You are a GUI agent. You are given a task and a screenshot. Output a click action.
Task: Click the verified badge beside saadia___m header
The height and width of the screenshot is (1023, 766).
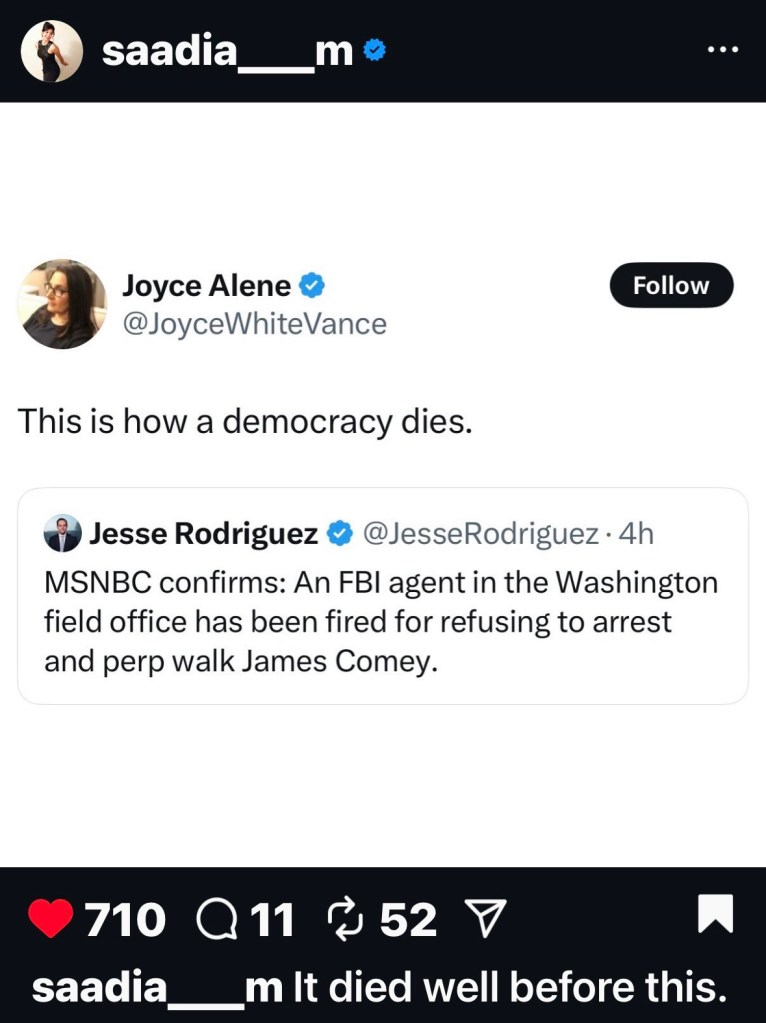pos(374,50)
